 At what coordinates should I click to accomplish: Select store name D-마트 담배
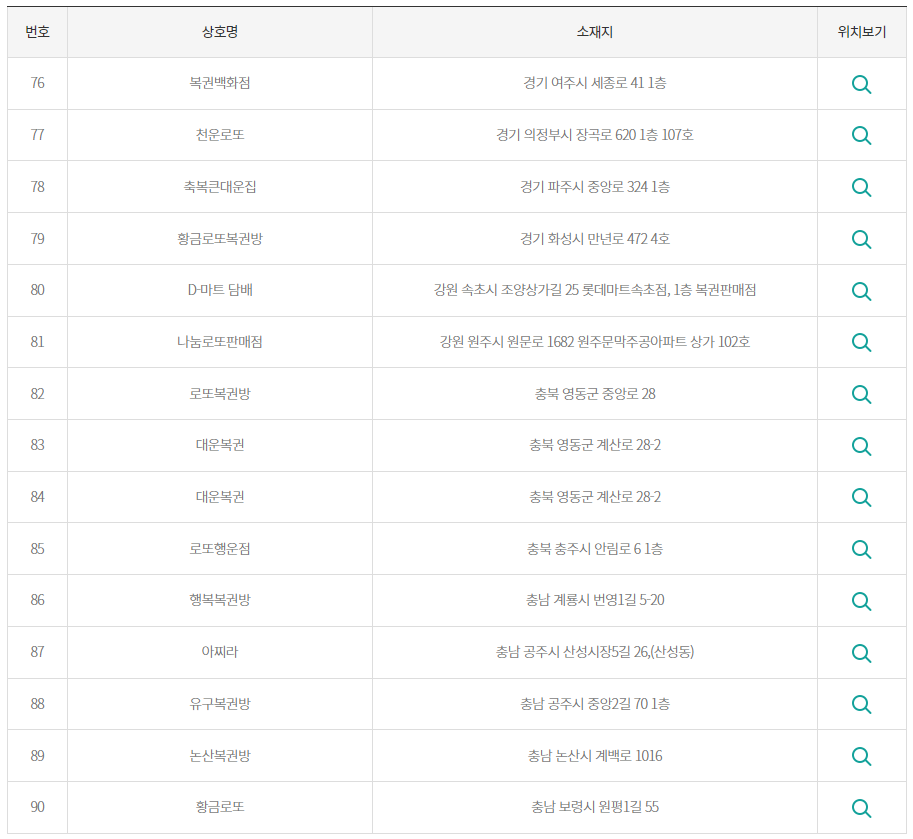point(220,289)
